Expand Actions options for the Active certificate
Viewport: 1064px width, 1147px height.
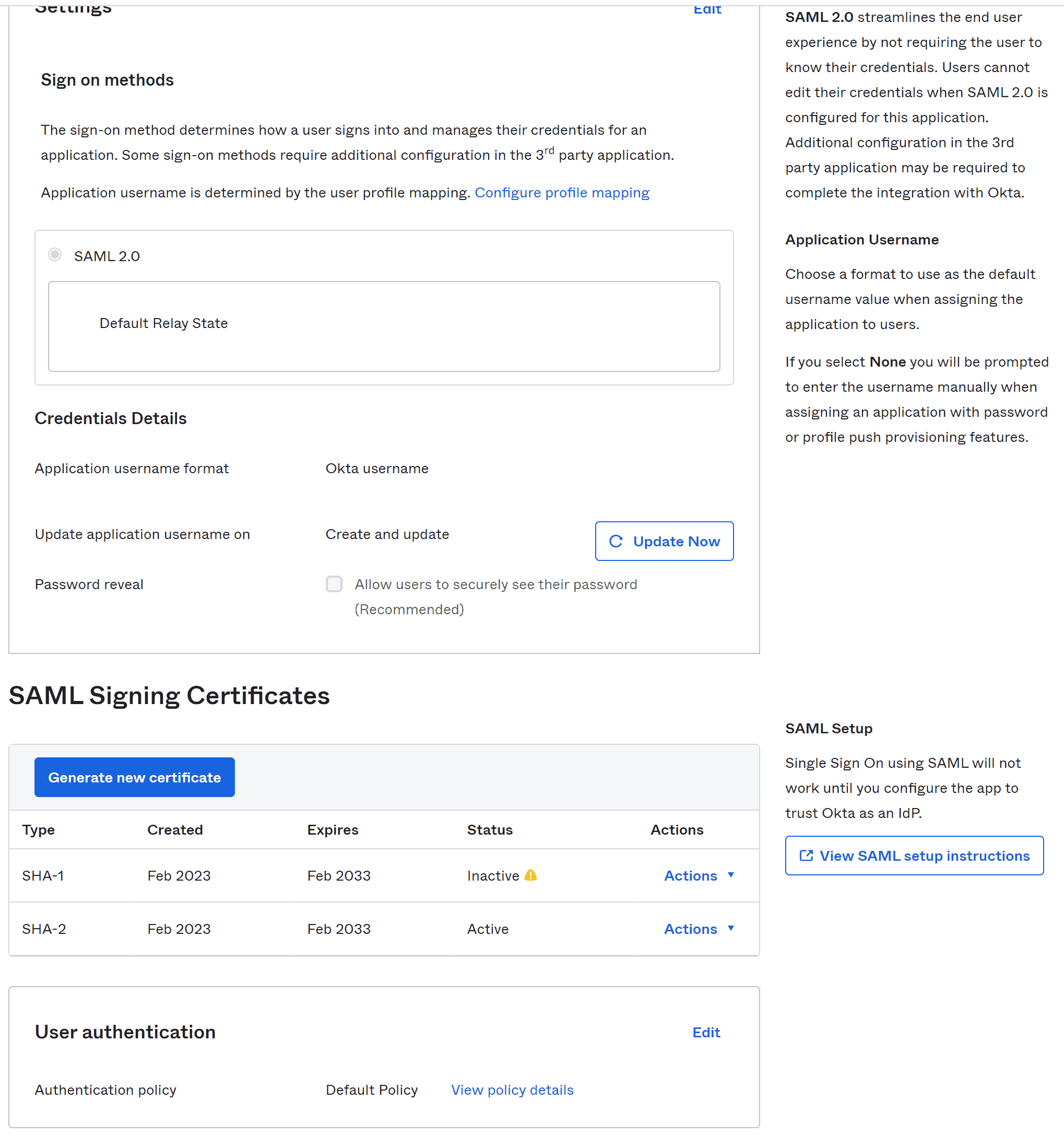[690, 929]
